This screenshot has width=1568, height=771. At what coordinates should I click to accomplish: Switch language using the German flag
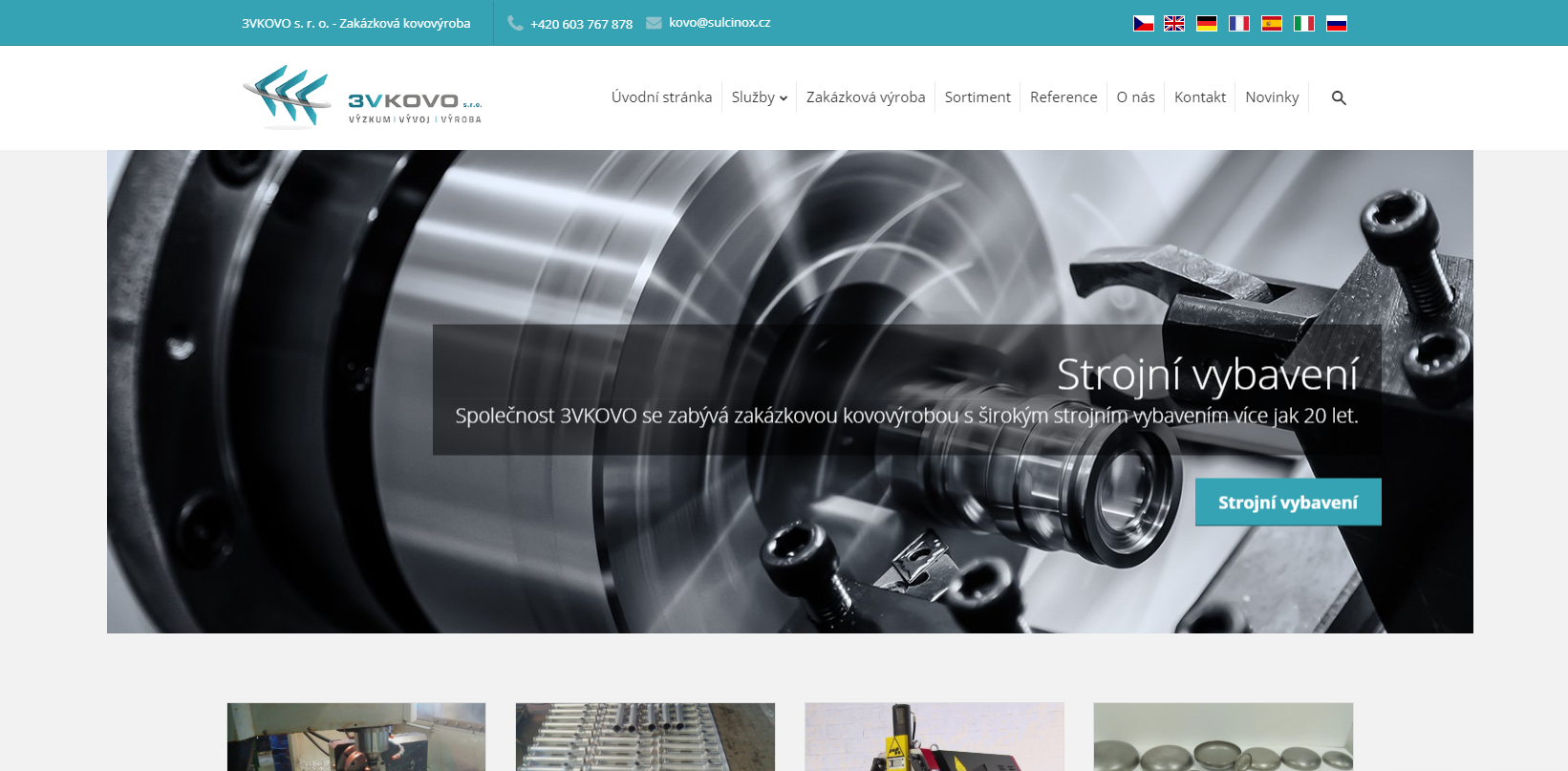[1207, 23]
